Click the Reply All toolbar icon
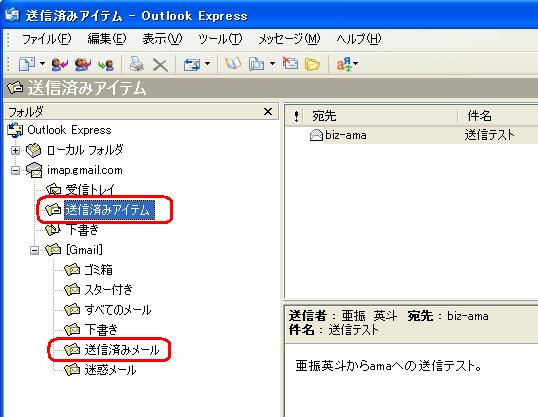The image size is (538, 417). (82, 64)
